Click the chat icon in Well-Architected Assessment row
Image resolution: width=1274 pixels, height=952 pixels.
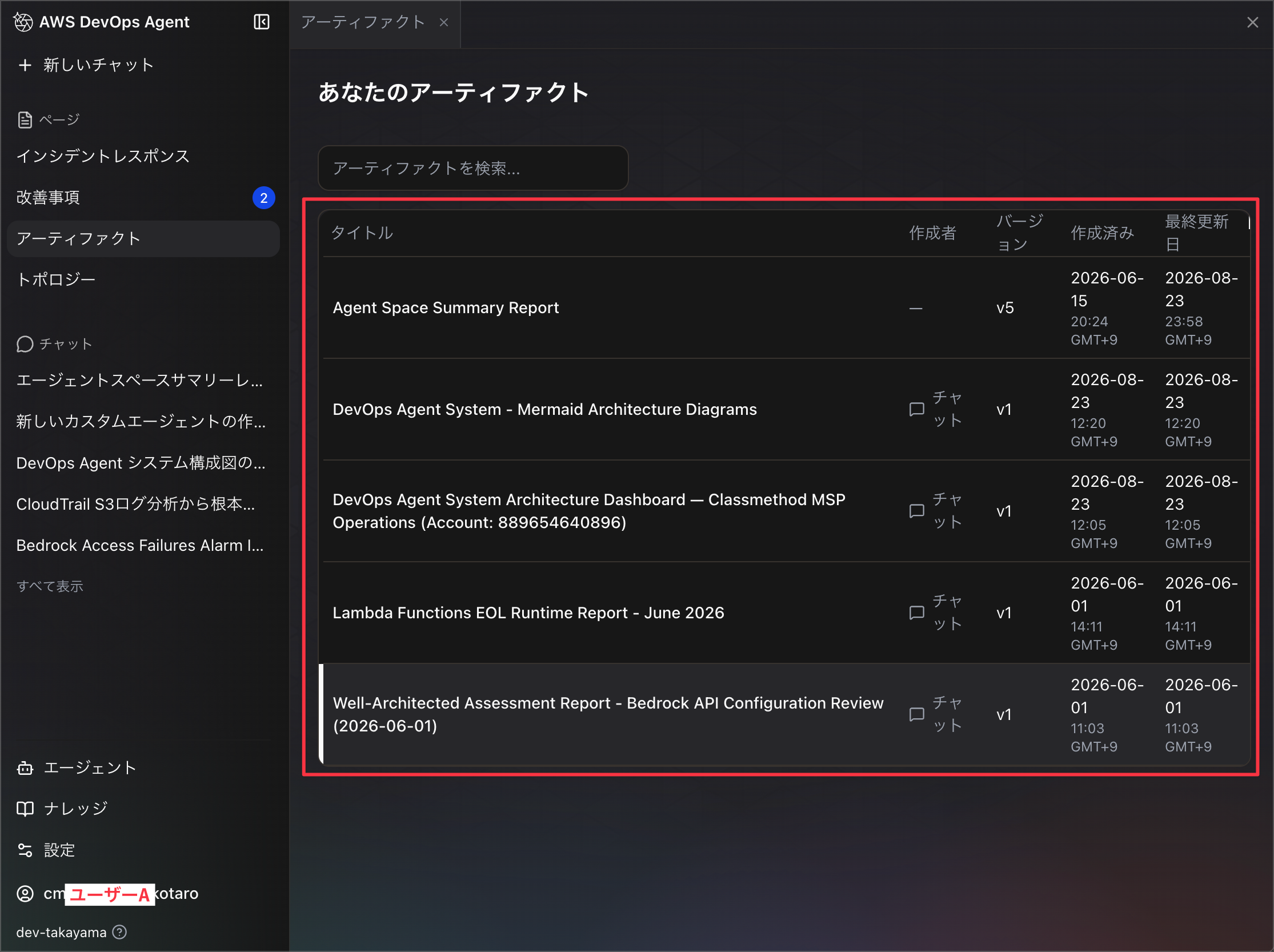tap(916, 715)
